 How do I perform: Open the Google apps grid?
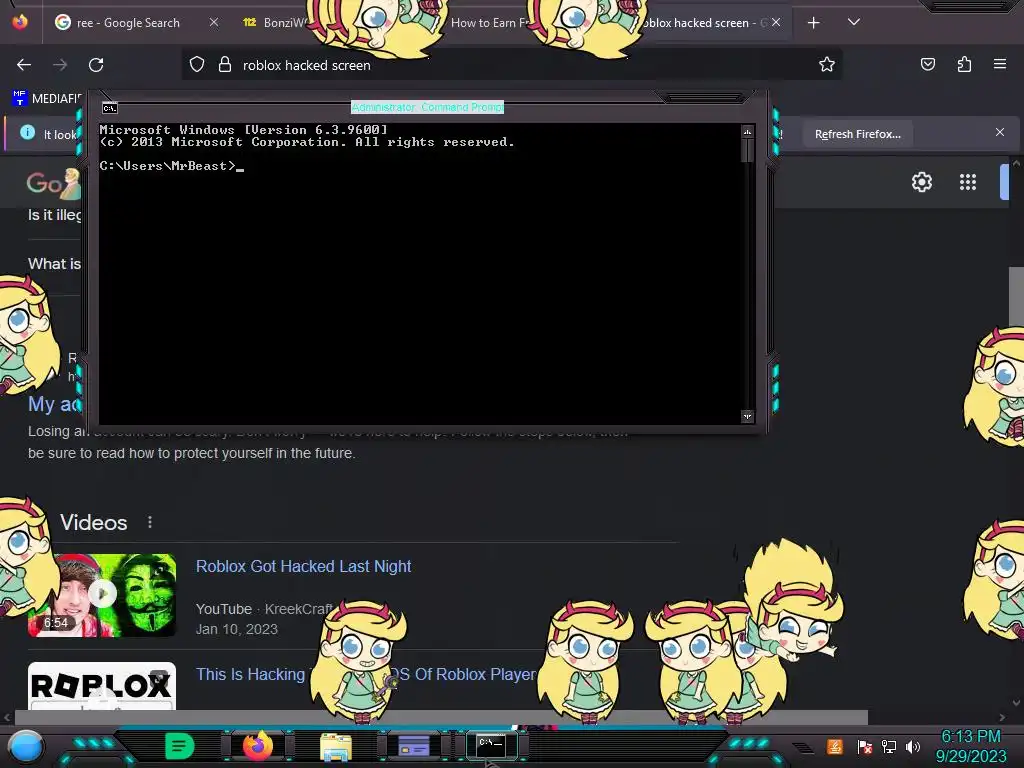coord(968,182)
